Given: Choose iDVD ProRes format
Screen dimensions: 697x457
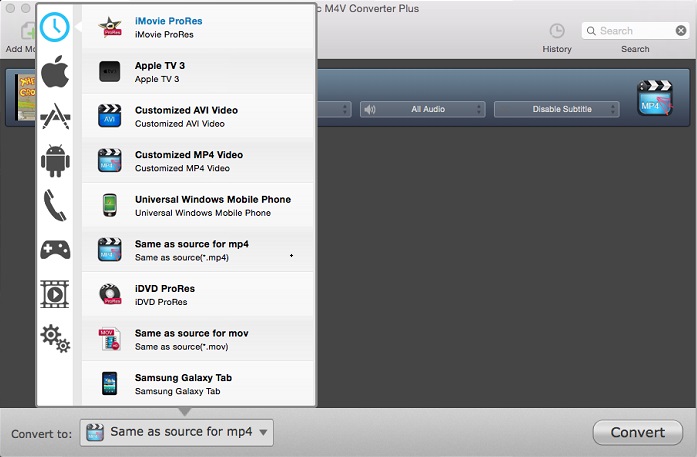Looking at the screenshot, I should coord(198,294).
